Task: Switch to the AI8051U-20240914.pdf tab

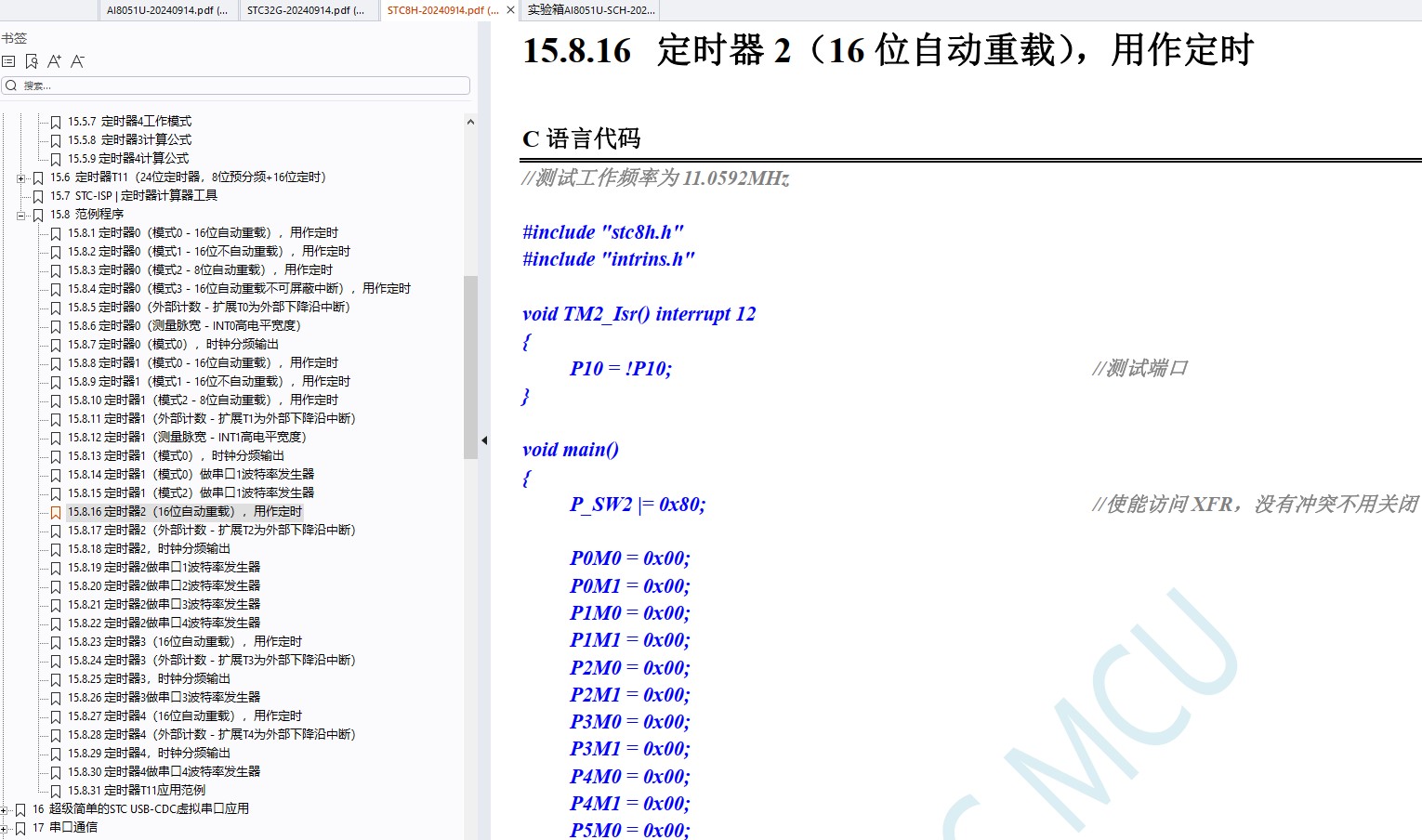Action: point(167,10)
